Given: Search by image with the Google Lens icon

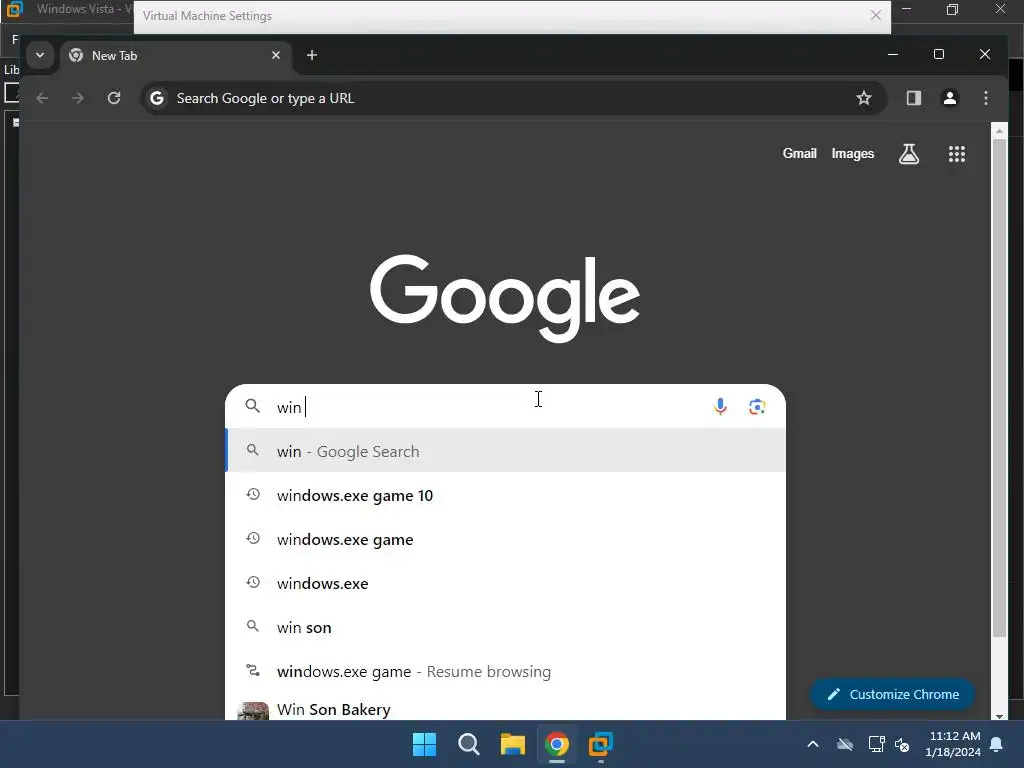Looking at the screenshot, I should point(757,407).
